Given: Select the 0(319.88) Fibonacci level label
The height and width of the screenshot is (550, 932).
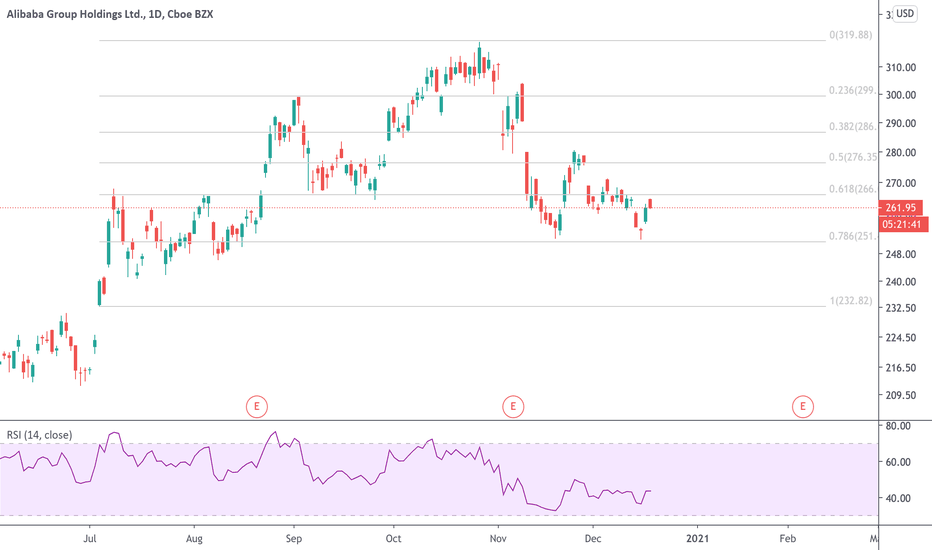Looking at the screenshot, I should tap(851, 35).
